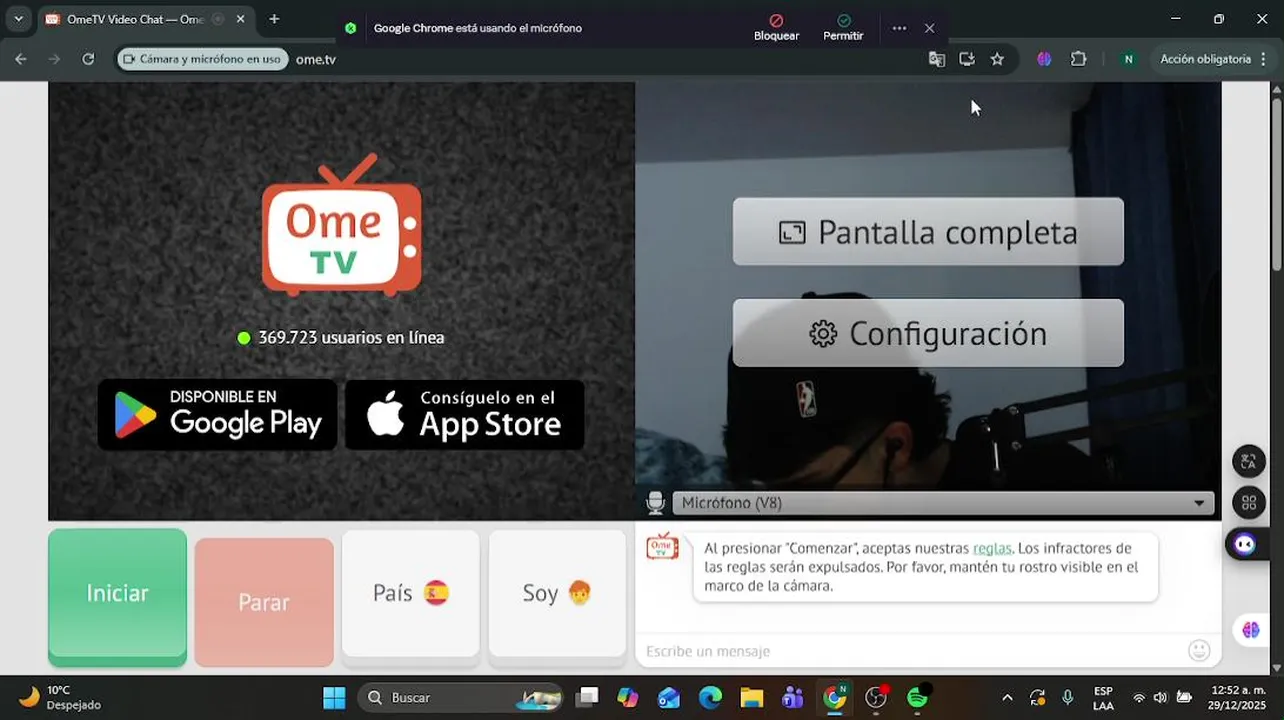Open OBS Studio from taskbar
The width and height of the screenshot is (1284, 720).
[876, 697]
